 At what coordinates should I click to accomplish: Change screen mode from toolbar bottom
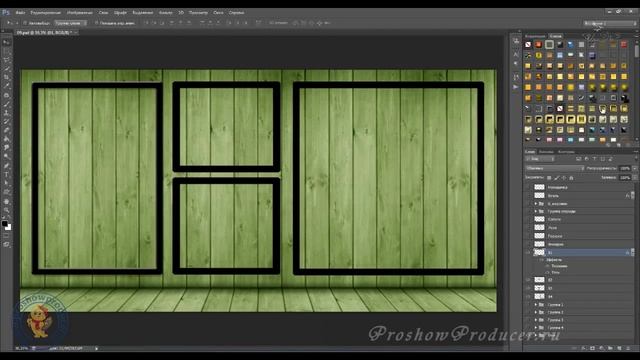point(7,244)
